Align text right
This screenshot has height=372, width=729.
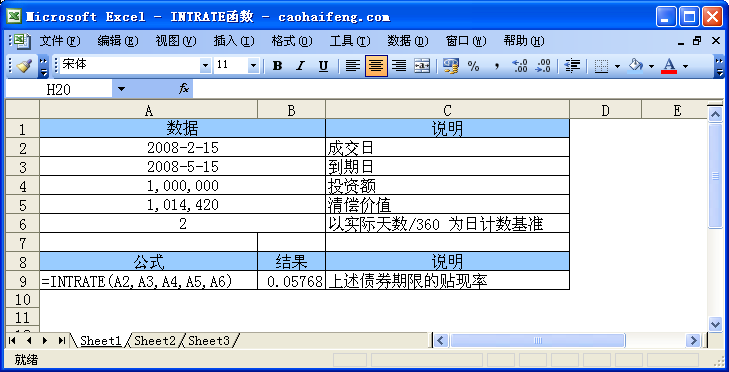(x=399, y=66)
